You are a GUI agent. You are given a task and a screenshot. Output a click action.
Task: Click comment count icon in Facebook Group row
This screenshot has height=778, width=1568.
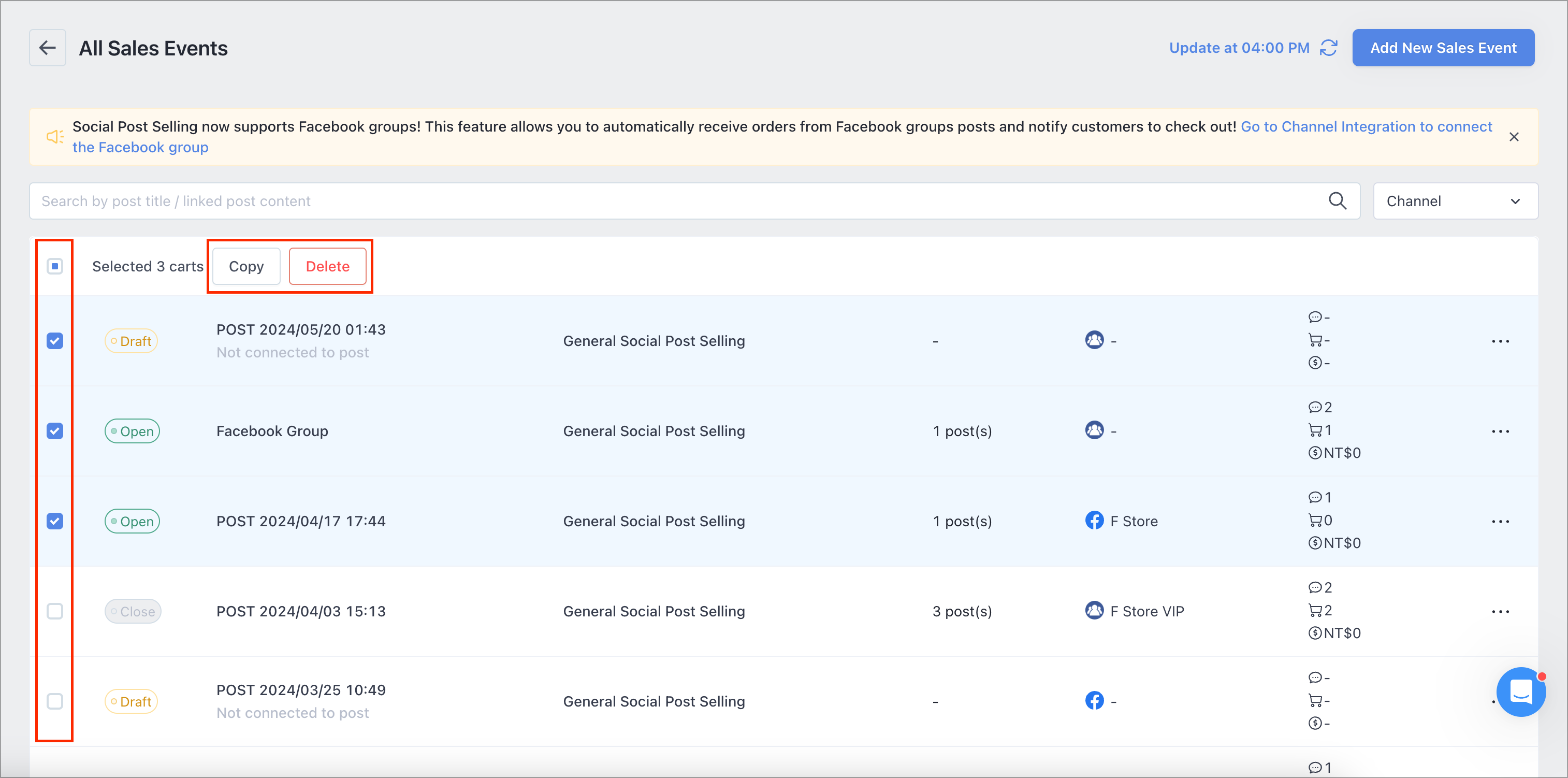(x=1315, y=407)
